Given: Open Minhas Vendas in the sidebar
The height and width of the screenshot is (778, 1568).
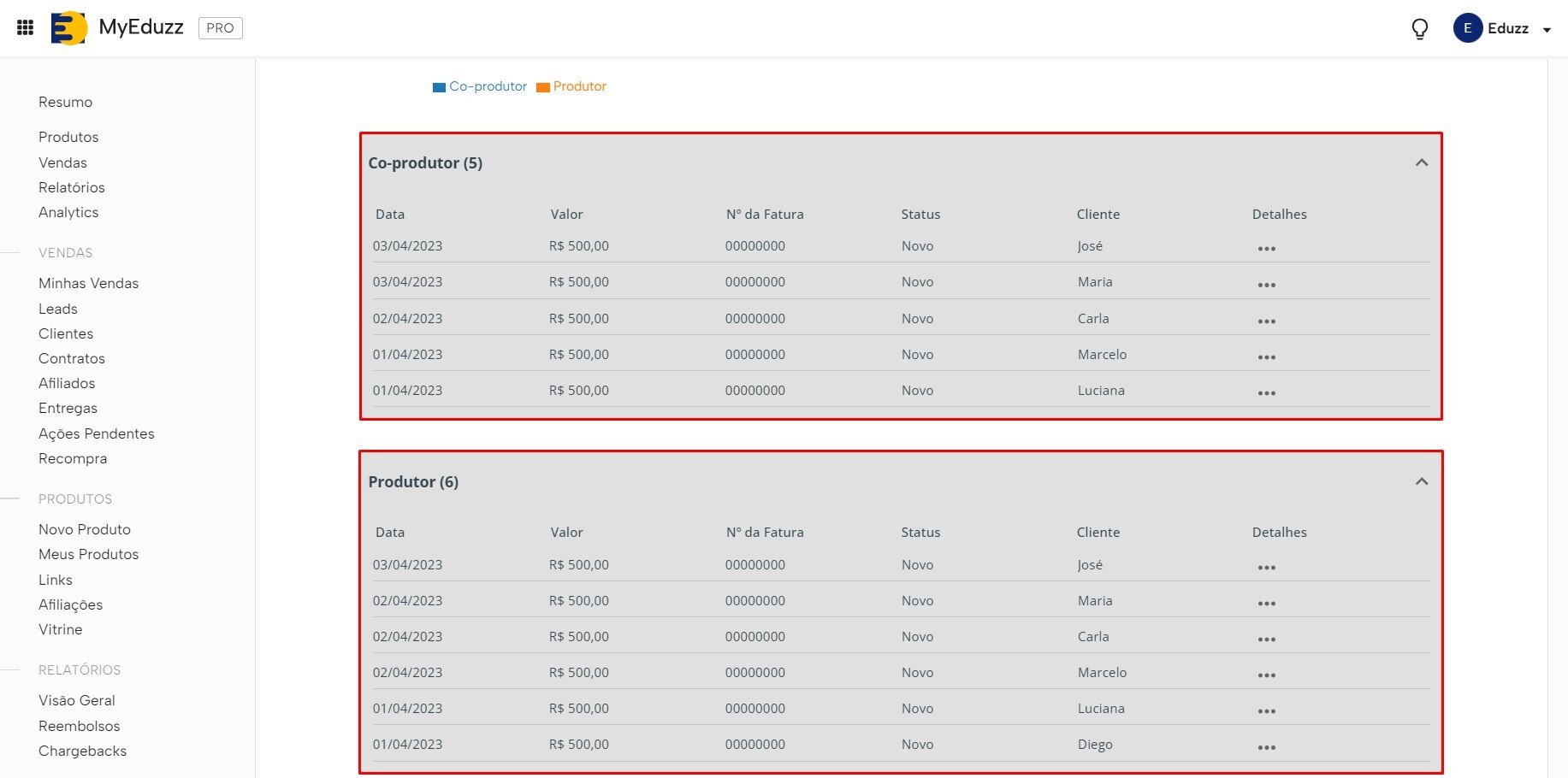Looking at the screenshot, I should click(x=88, y=283).
